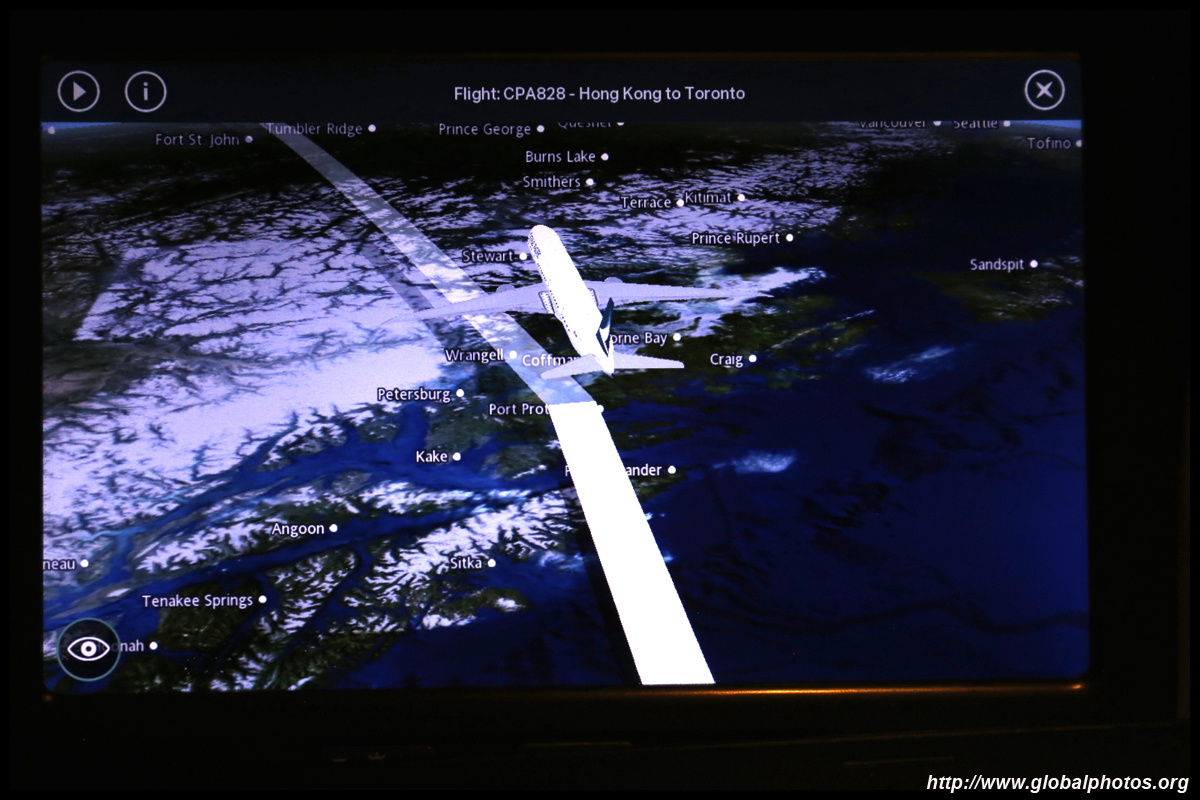Tap the Prince Rupert city marker
This screenshot has width=1200, height=800.
coord(789,238)
